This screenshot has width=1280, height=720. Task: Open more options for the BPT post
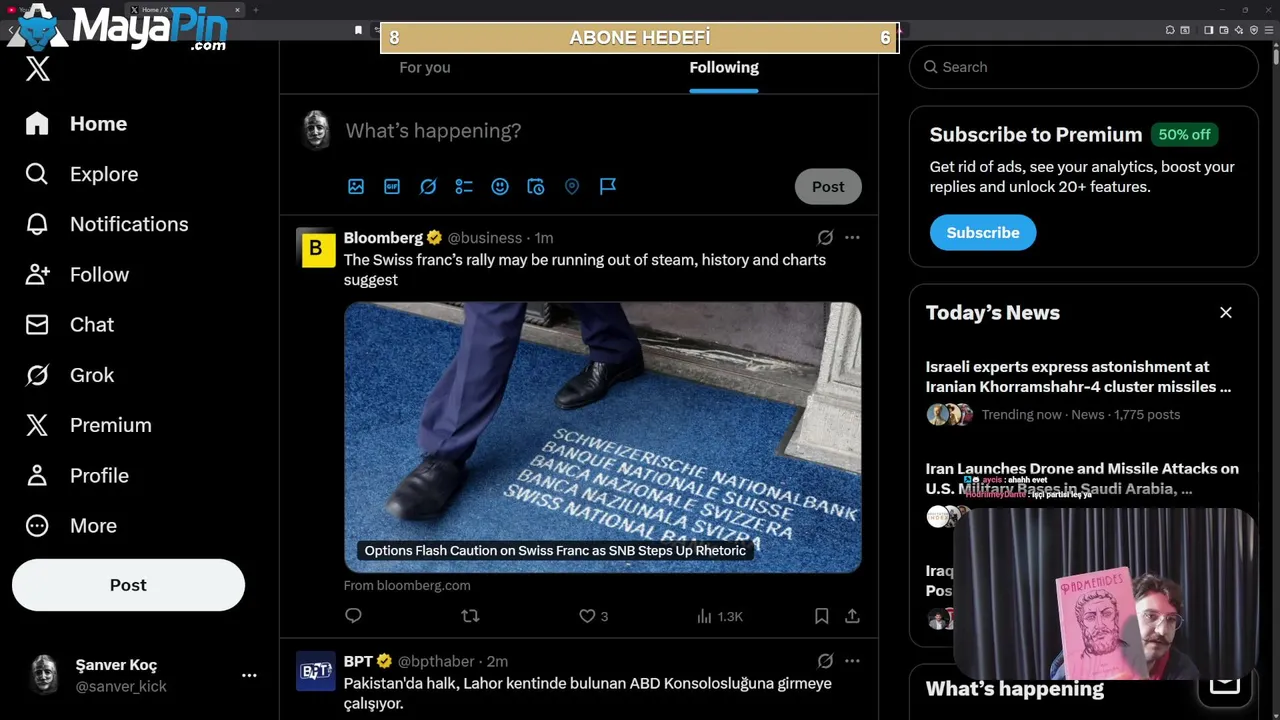(x=852, y=661)
